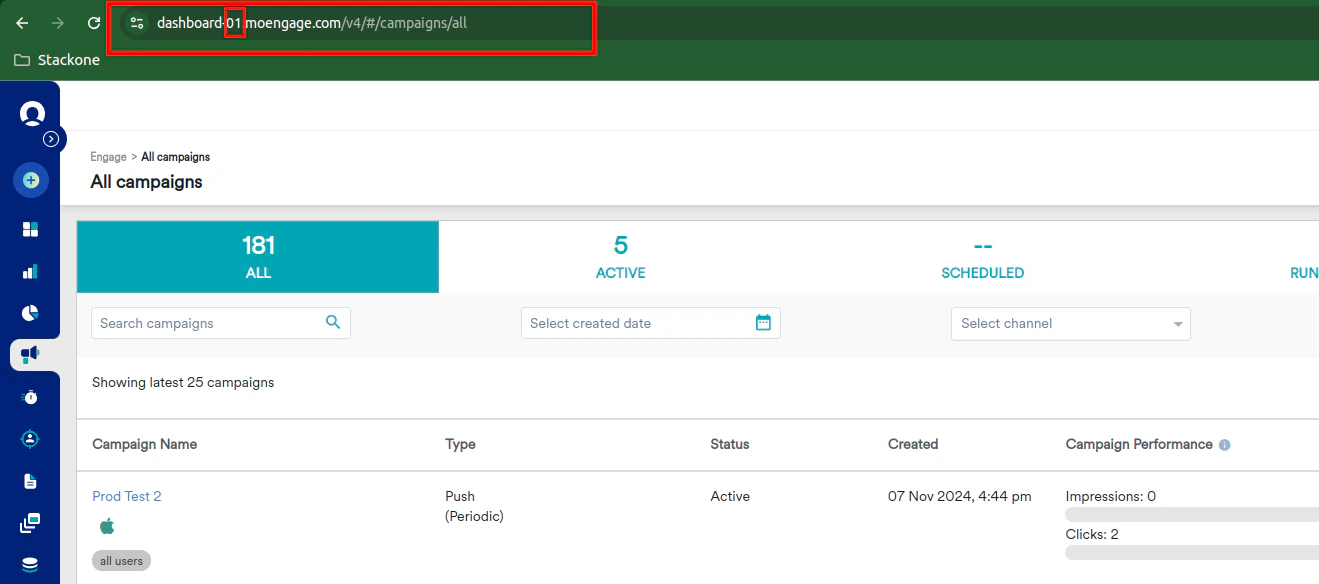1319x584 pixels.
Task: Click the Created column header
Action: tap(913, 444)
